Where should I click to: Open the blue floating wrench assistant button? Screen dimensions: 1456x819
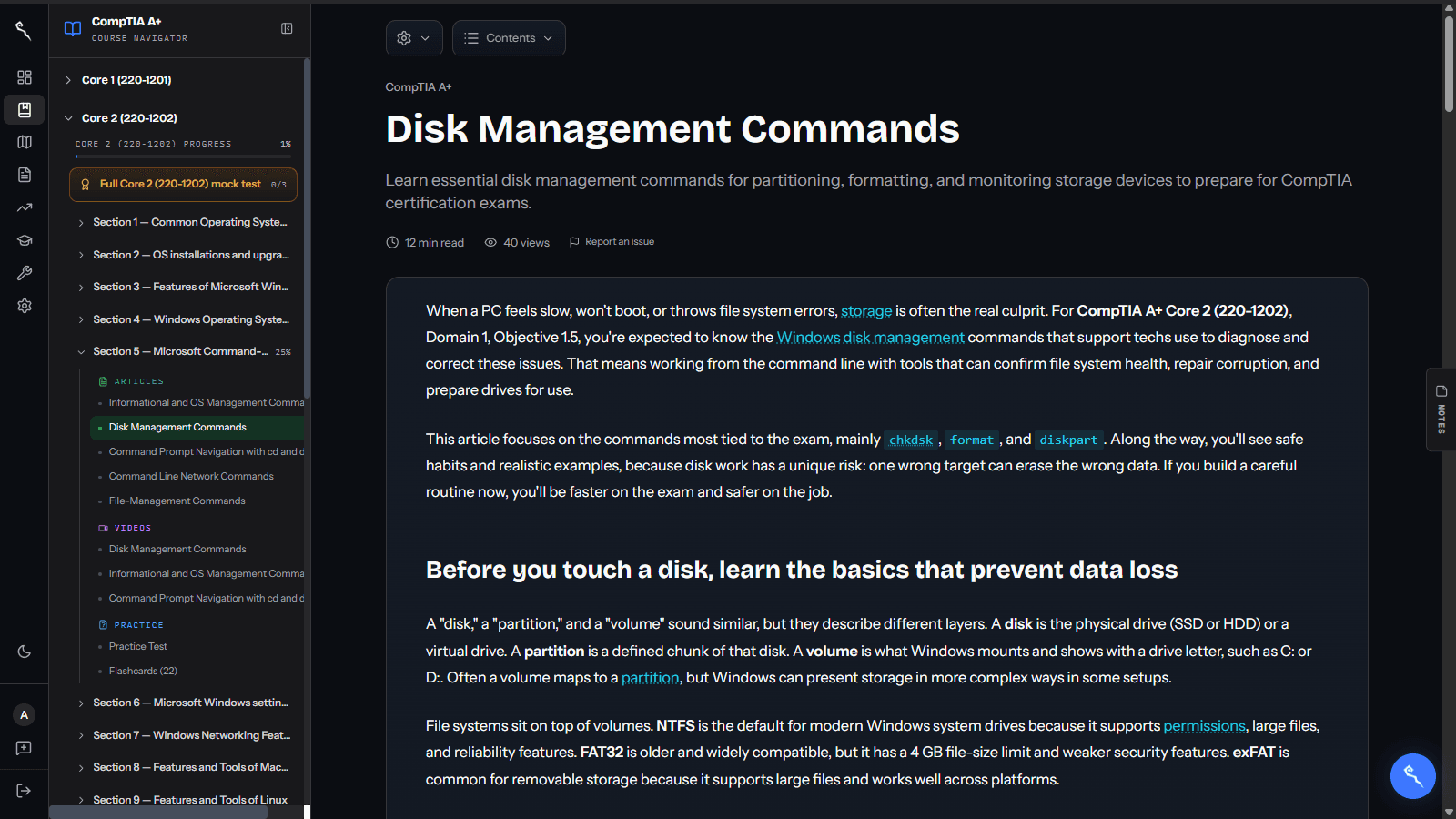click(1412, 776)
